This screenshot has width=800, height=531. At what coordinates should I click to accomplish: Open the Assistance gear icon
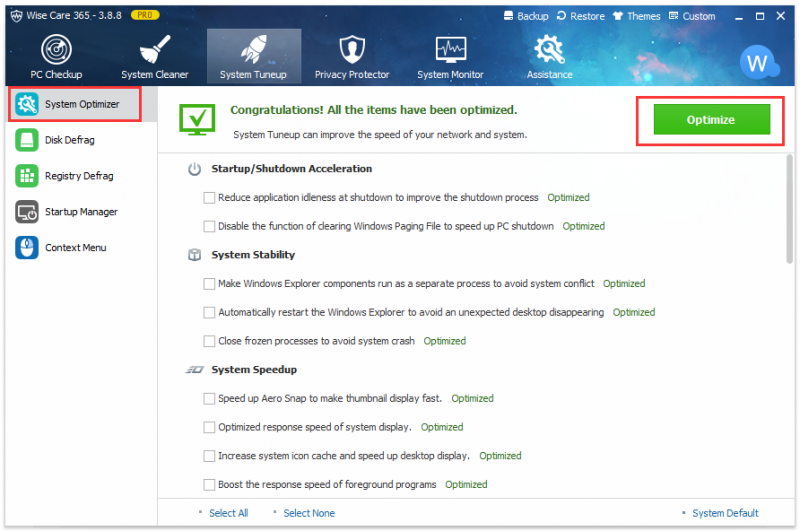(x=549, y=49)
